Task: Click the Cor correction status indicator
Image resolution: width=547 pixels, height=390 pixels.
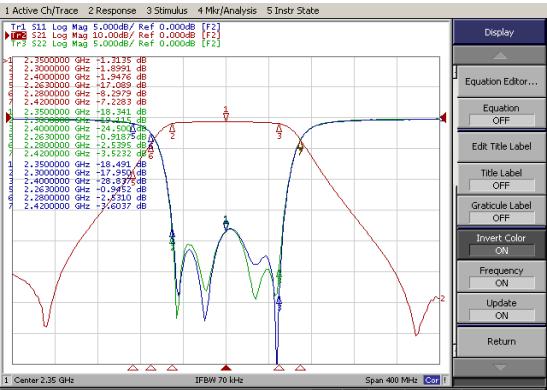Action: (x=432, y=380)
